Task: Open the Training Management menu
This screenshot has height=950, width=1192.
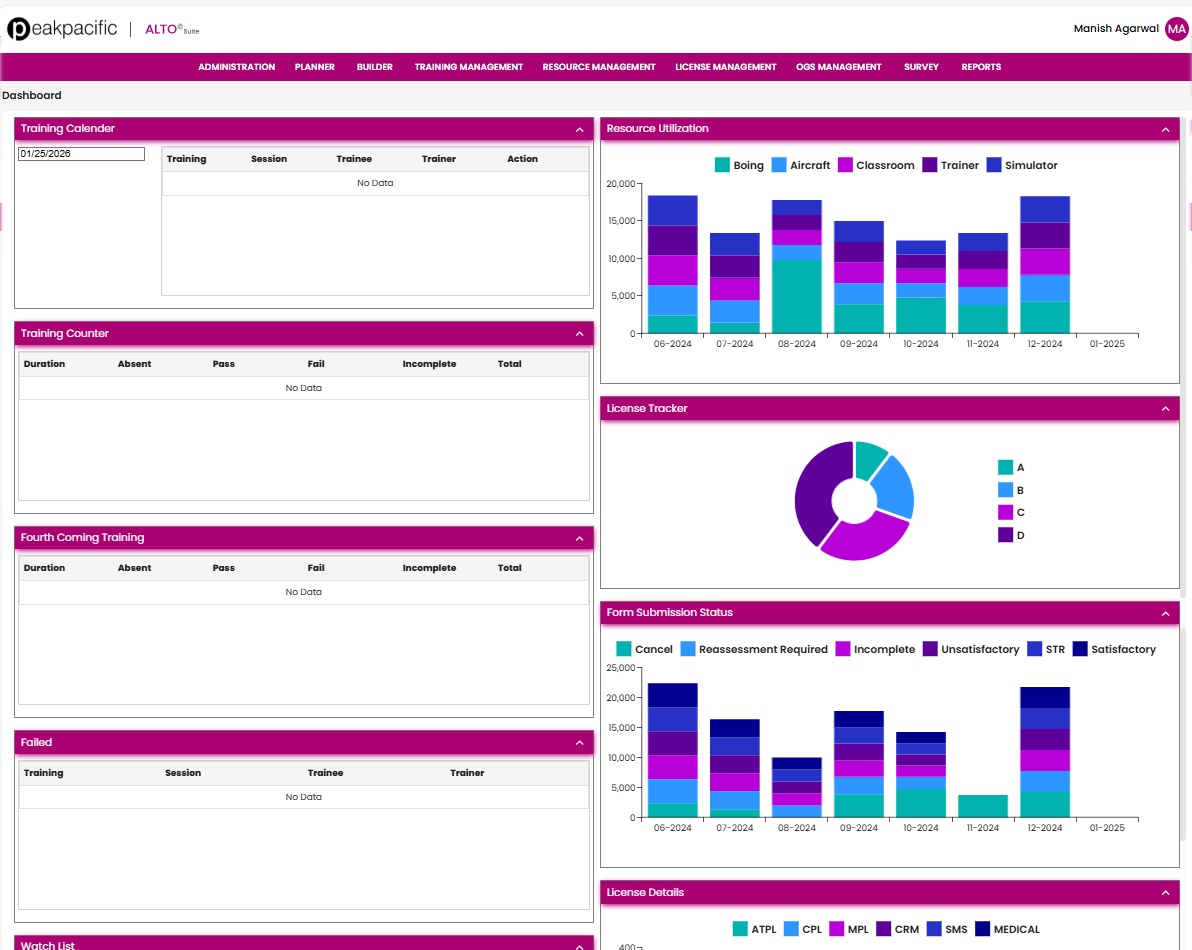Action: point(468,67)
